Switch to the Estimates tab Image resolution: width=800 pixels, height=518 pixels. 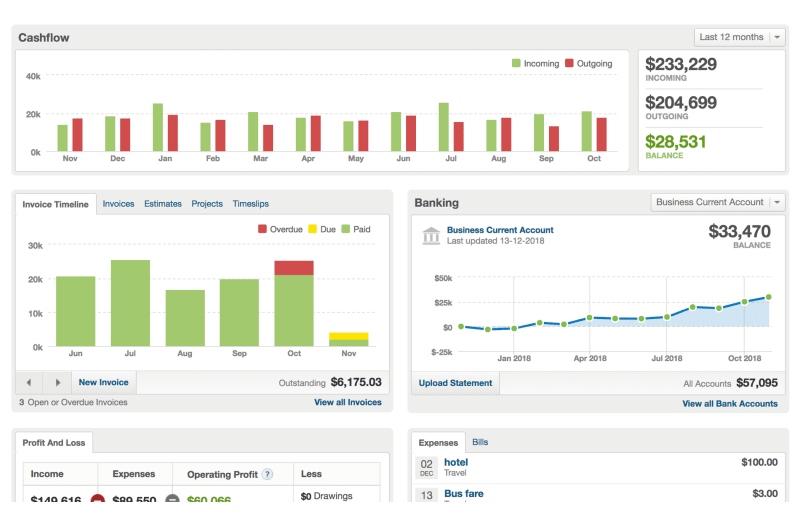pos(163,204)
